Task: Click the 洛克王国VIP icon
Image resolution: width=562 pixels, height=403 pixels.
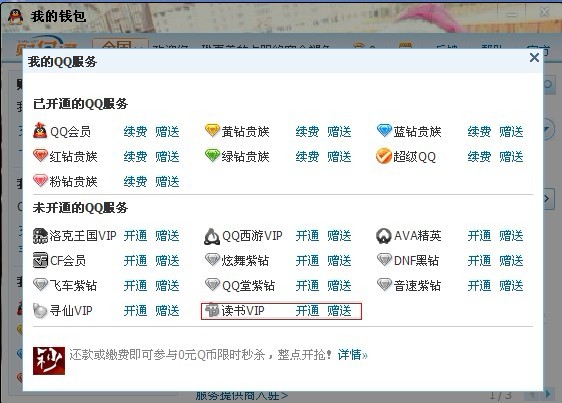Action: pos(40,236)
